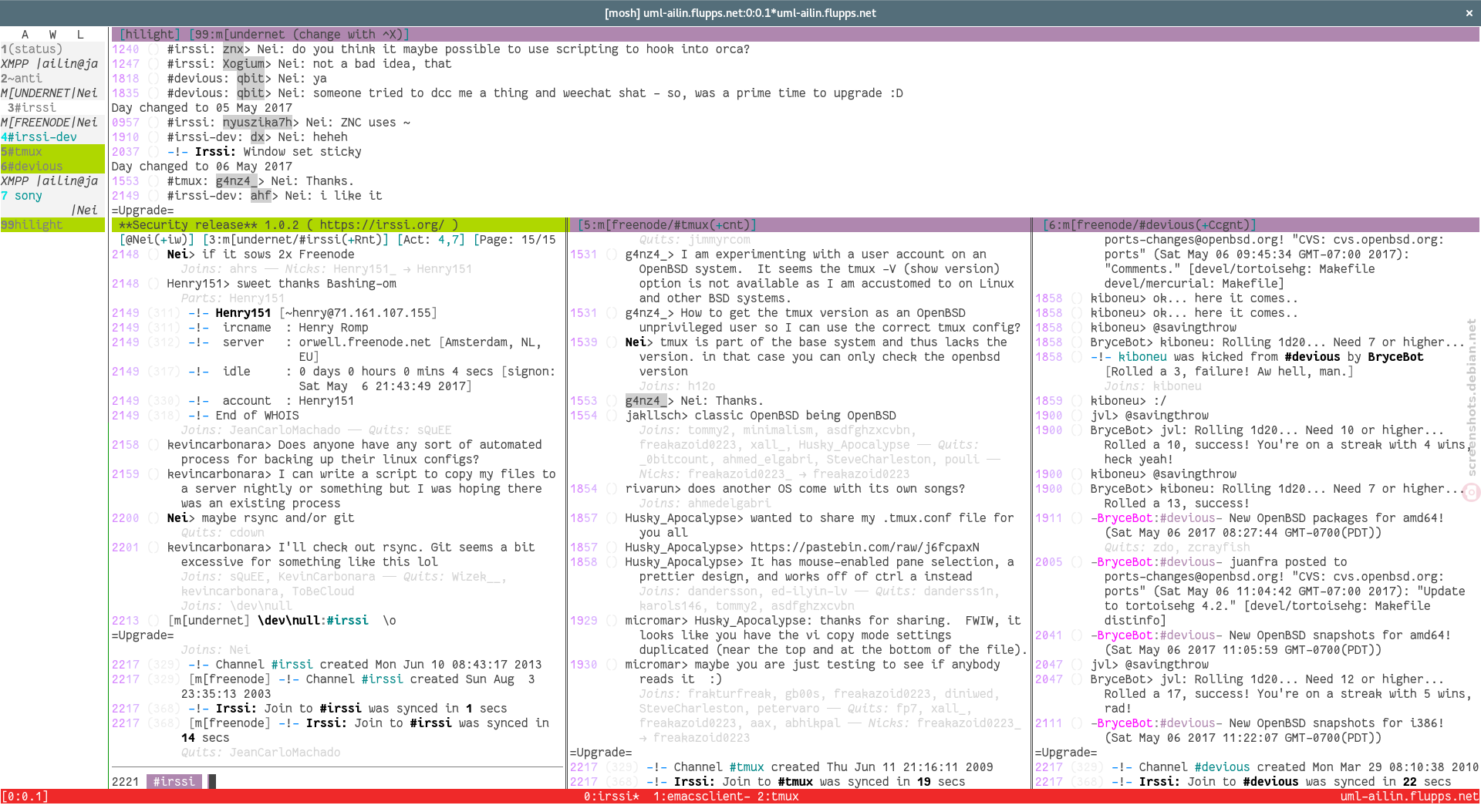Click #devious in the Channel created line

tap(1222, 767)
